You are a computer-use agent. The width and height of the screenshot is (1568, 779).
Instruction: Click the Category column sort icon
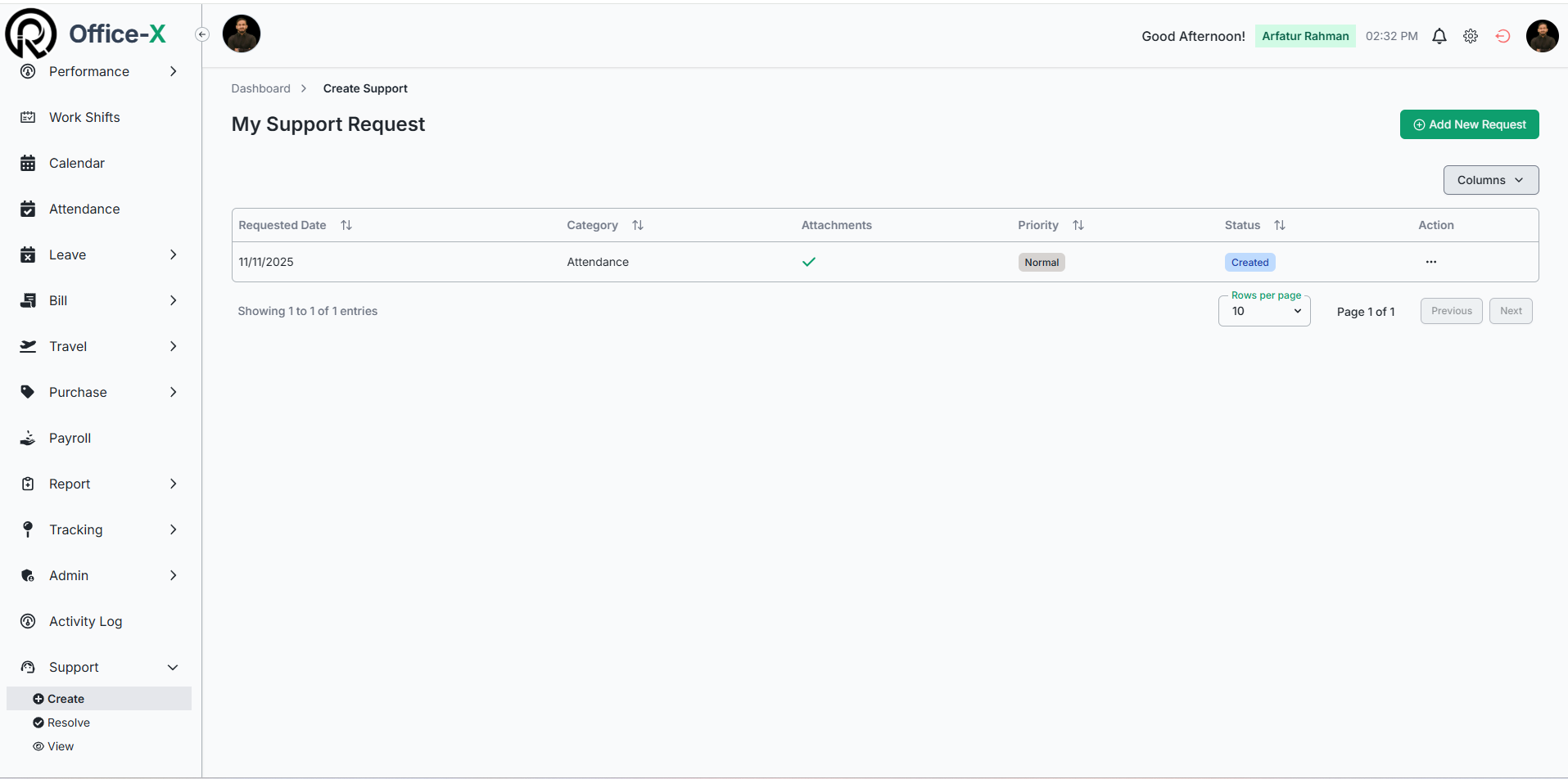tap(638, 225)
